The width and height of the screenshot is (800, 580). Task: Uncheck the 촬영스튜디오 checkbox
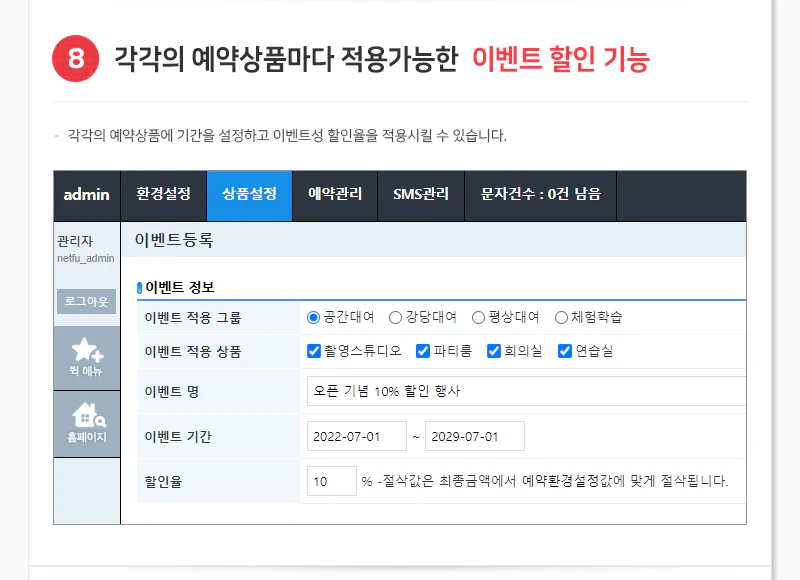(x=314, y=351)
